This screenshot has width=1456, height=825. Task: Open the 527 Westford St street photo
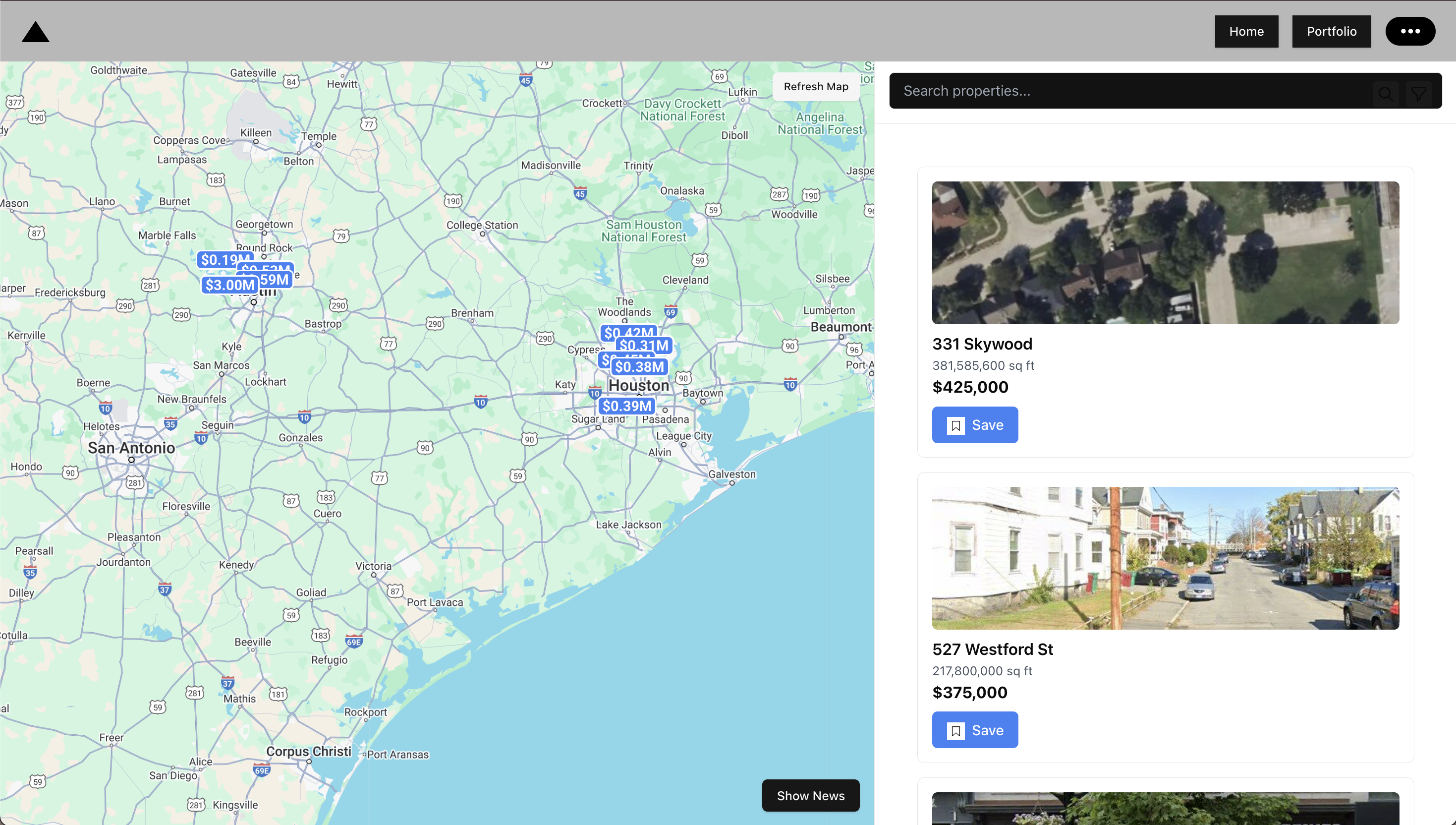coord(1165,558)
